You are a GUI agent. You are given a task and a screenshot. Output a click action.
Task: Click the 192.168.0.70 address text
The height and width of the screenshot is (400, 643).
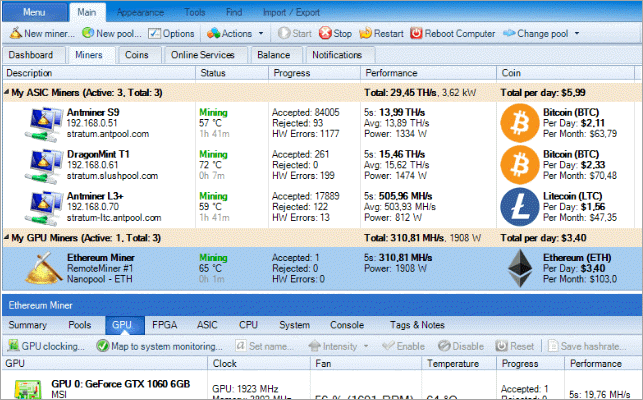pos(93,207)
